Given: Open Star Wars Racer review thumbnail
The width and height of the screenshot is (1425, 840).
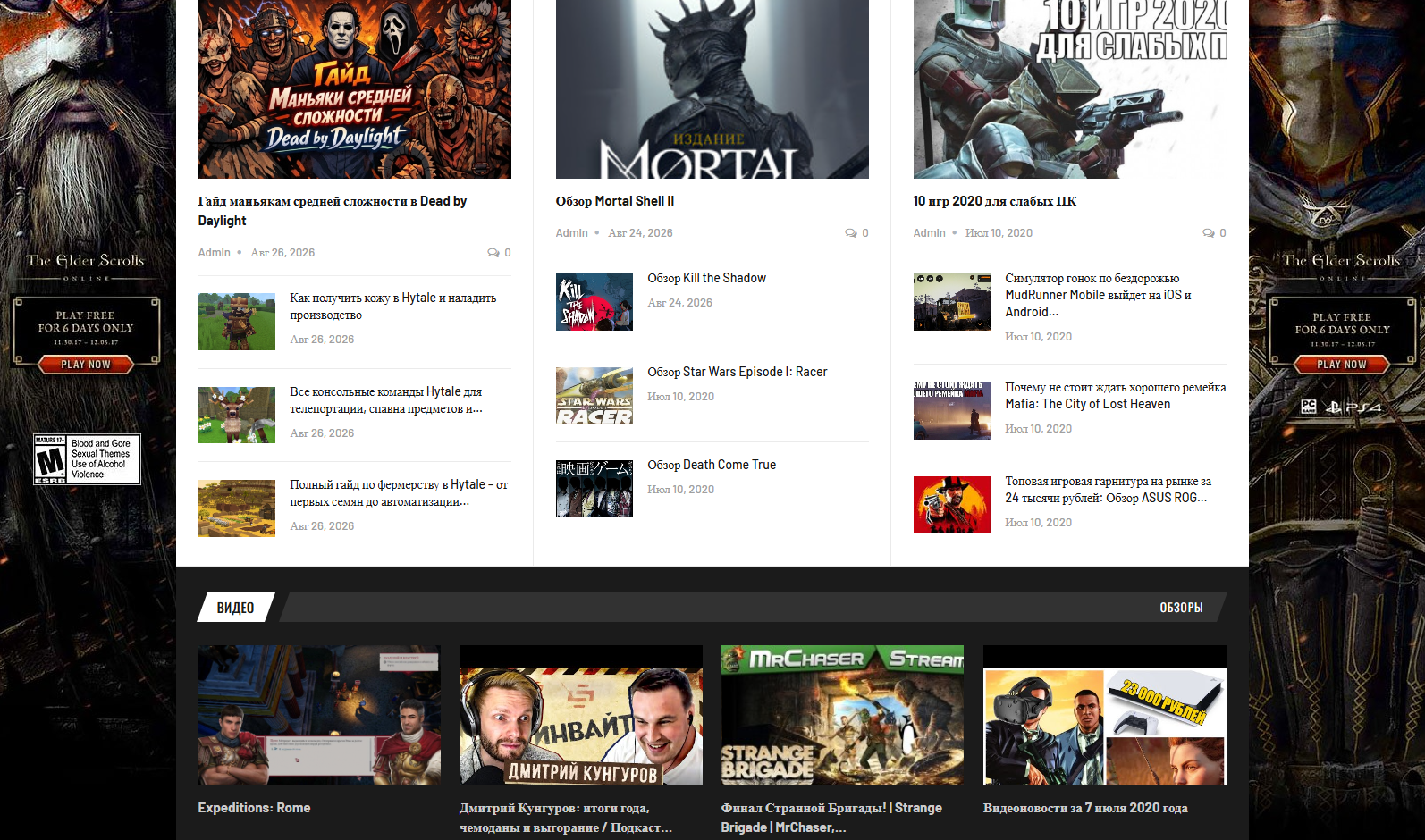Looking at the screenshot, I should click(x=594, y=395).
